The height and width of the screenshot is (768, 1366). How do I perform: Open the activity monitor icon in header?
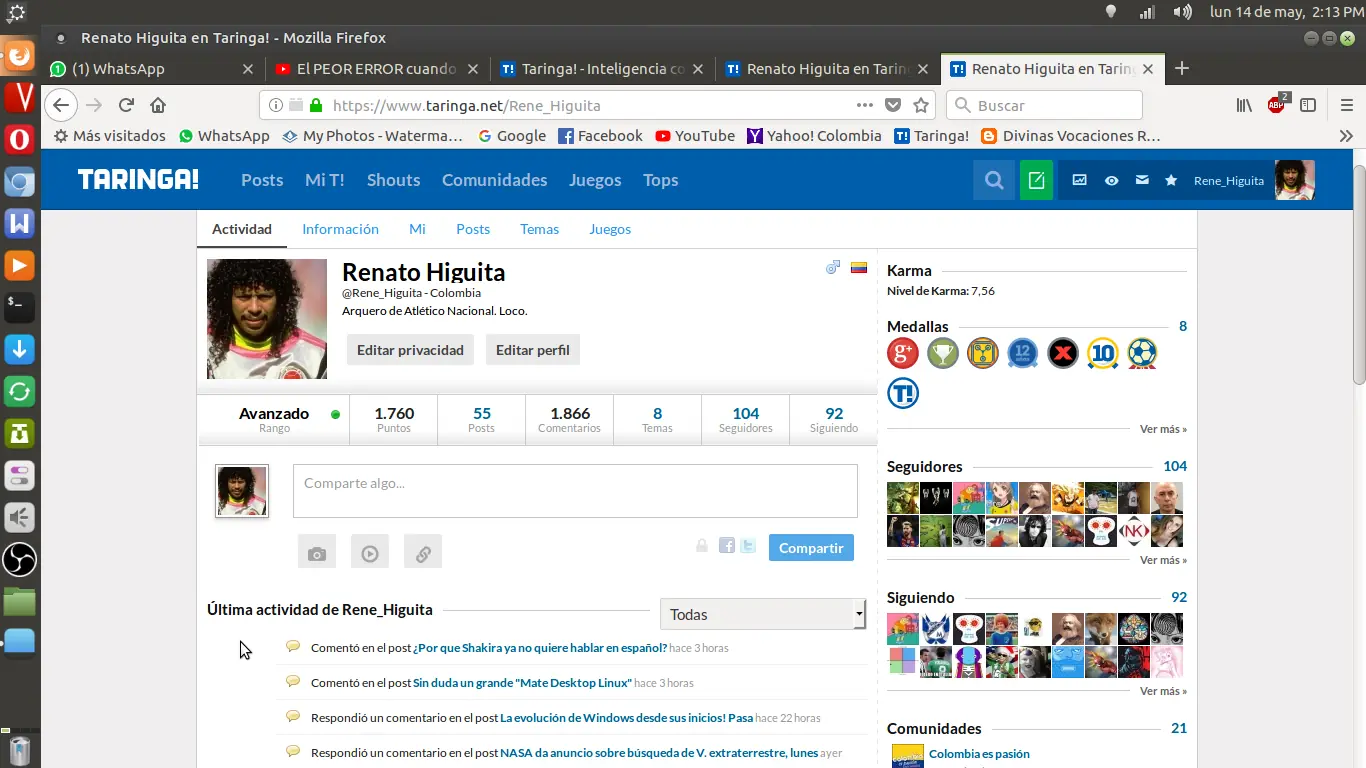point(1080,180)
